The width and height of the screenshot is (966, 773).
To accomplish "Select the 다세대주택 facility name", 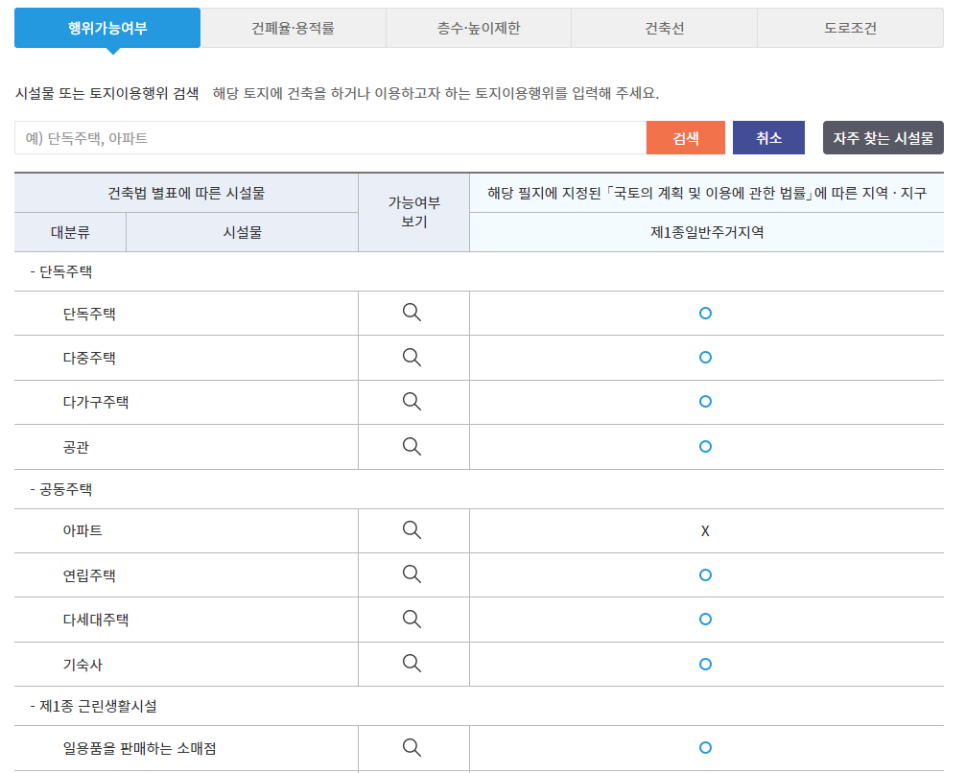I will (x=95, y=620).
